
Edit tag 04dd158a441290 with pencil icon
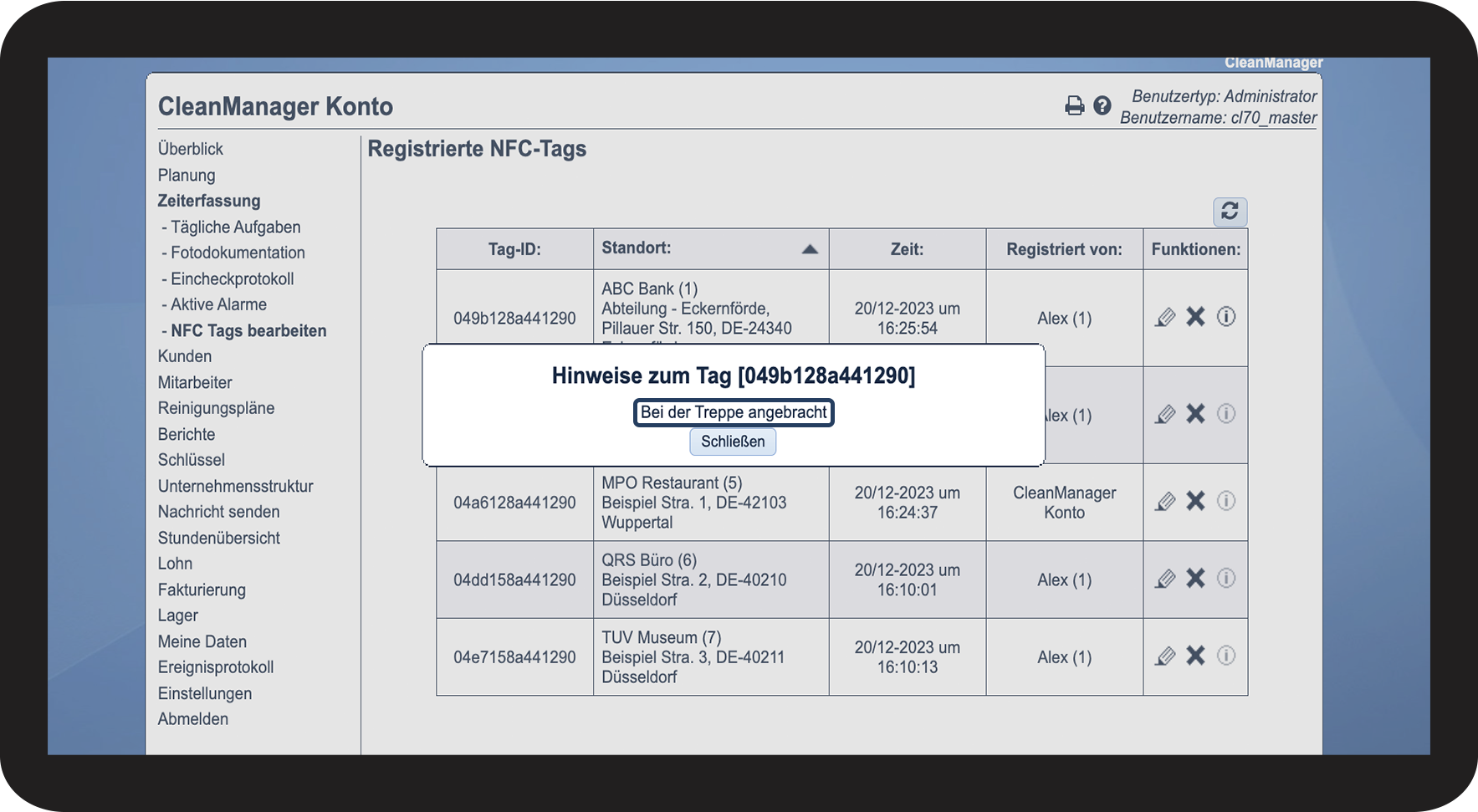1165,579
